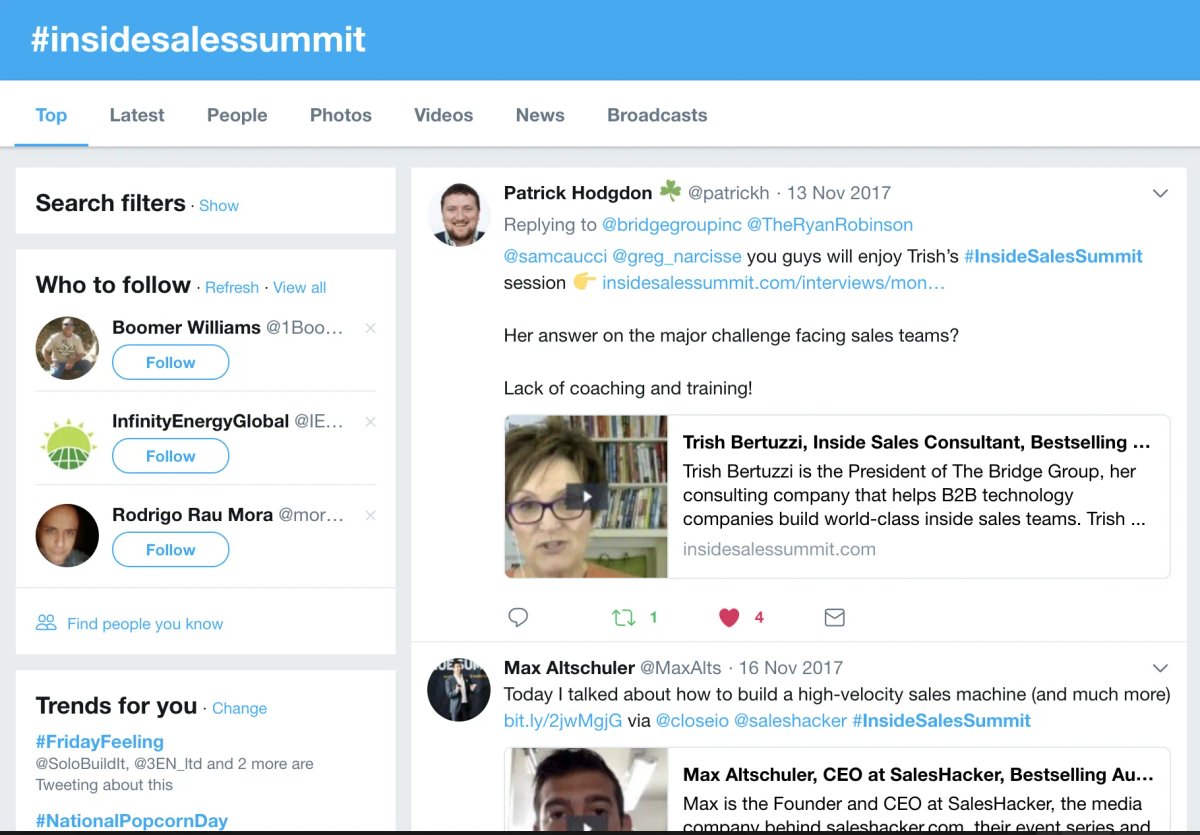Open Boomer Williams avatar

(67, 348)
